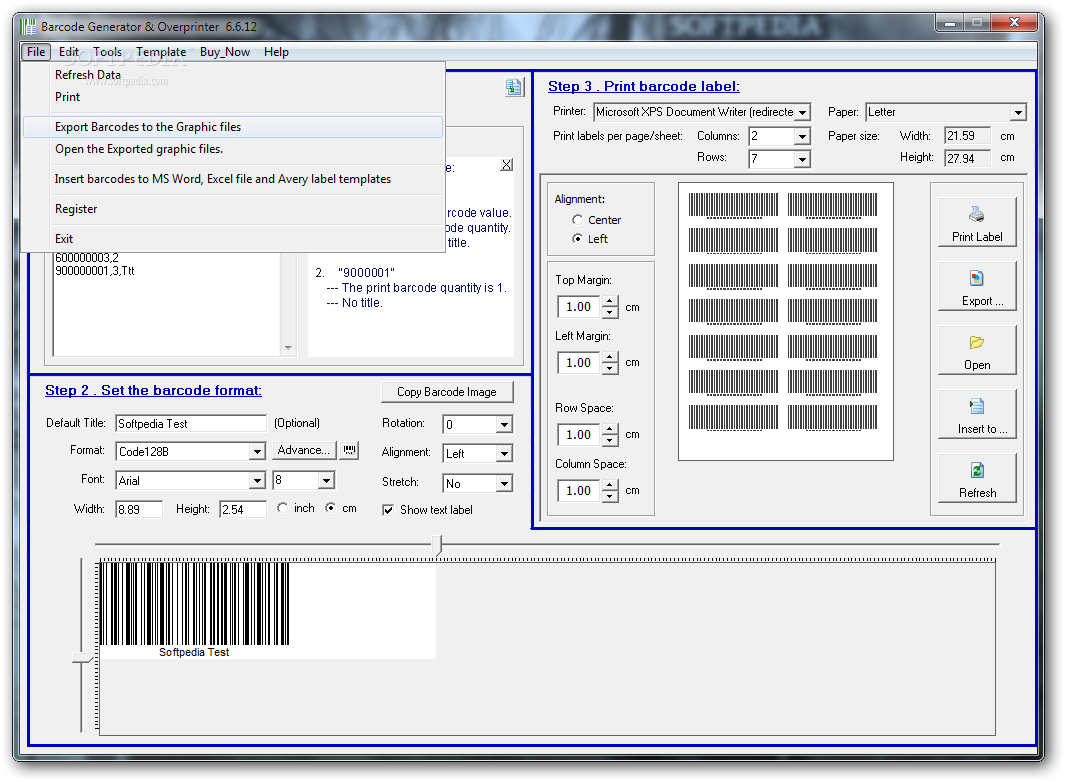Image resolution: width=1065 pixels, height=782 pixels.
Task: Click the Default Title input field
Action: (x=191, y=423)
